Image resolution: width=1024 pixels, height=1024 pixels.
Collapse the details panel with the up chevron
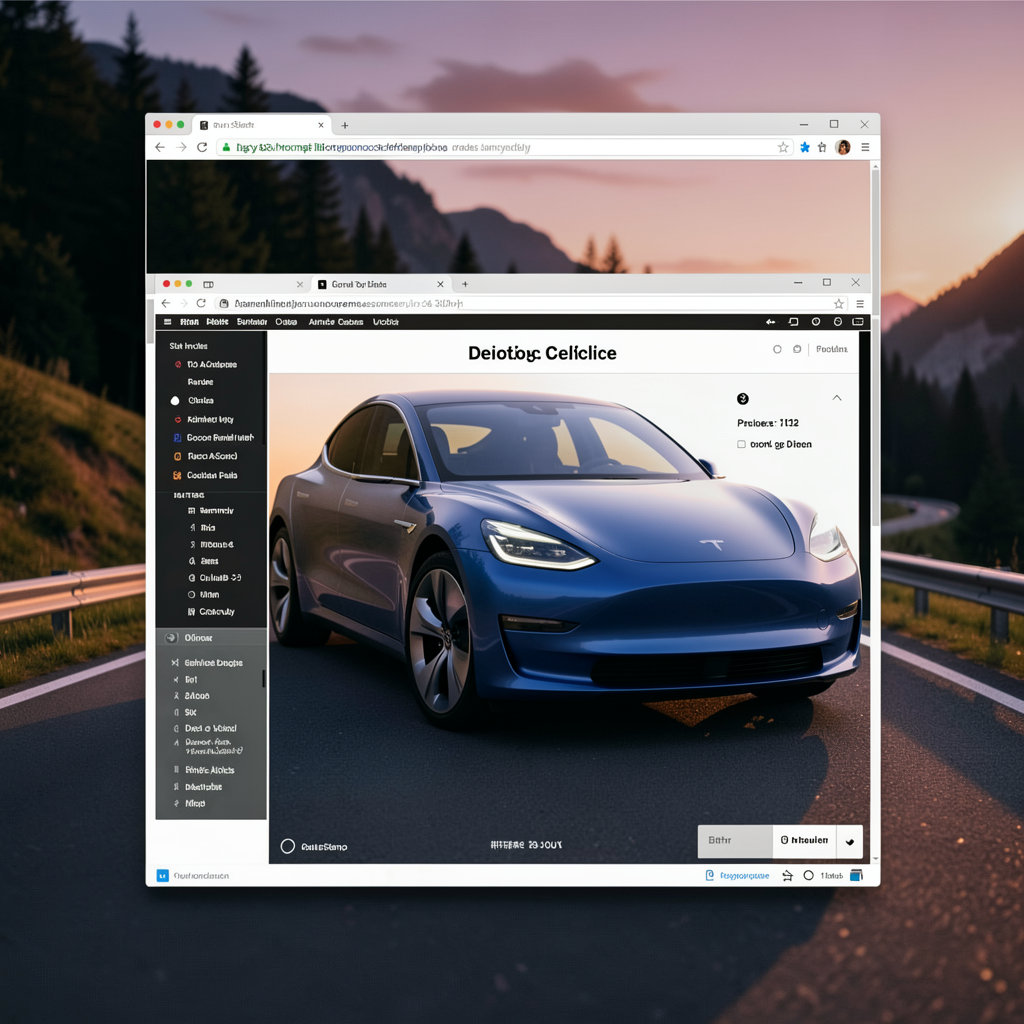(x=837, y=398)
